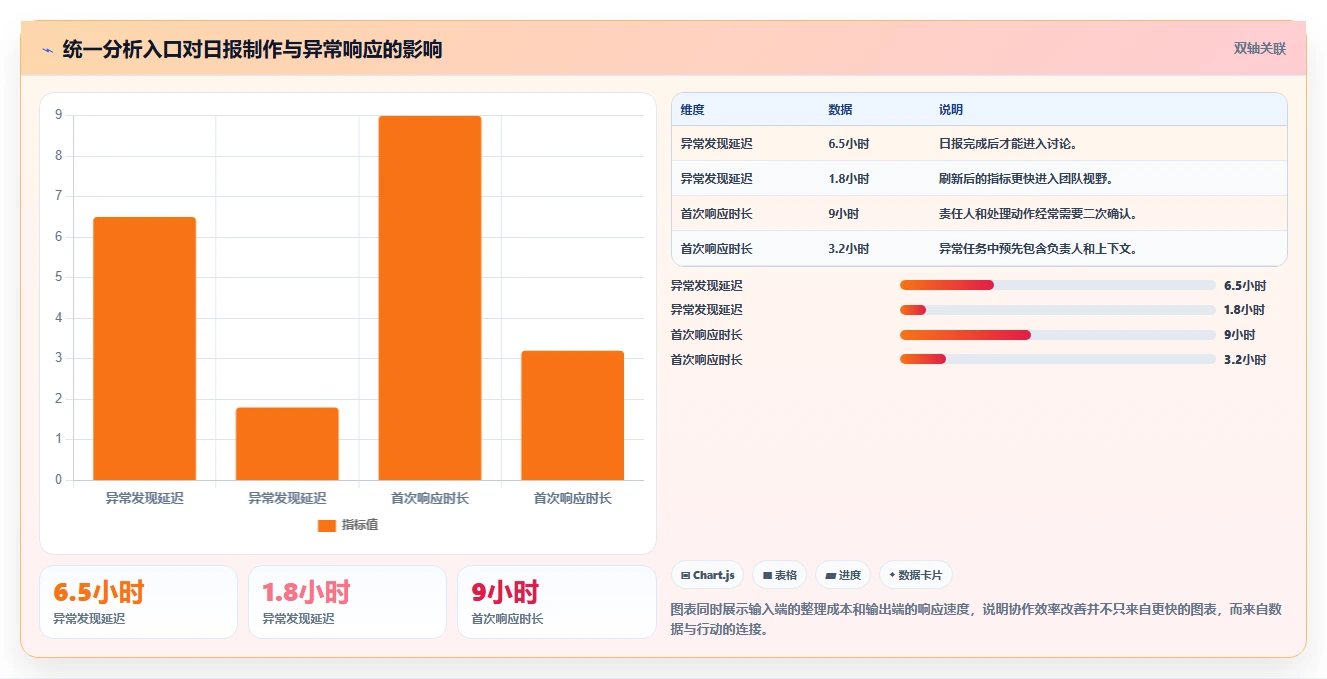Click the 9小时 progress bar
Image resolution: width=1327 pixels, height=679 pixels.
[1057, 335]
